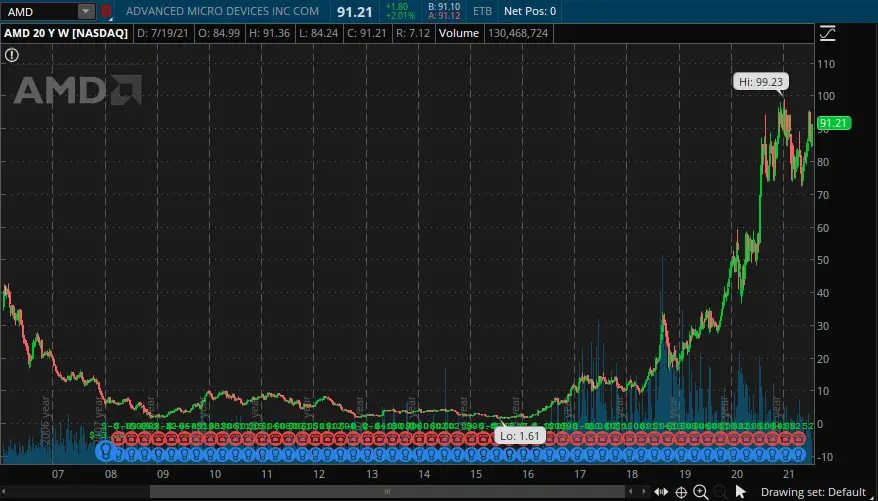Select the pan chart tool icon
The height and width of the screenshot is (501, 878).
click(x=661, y=492)
